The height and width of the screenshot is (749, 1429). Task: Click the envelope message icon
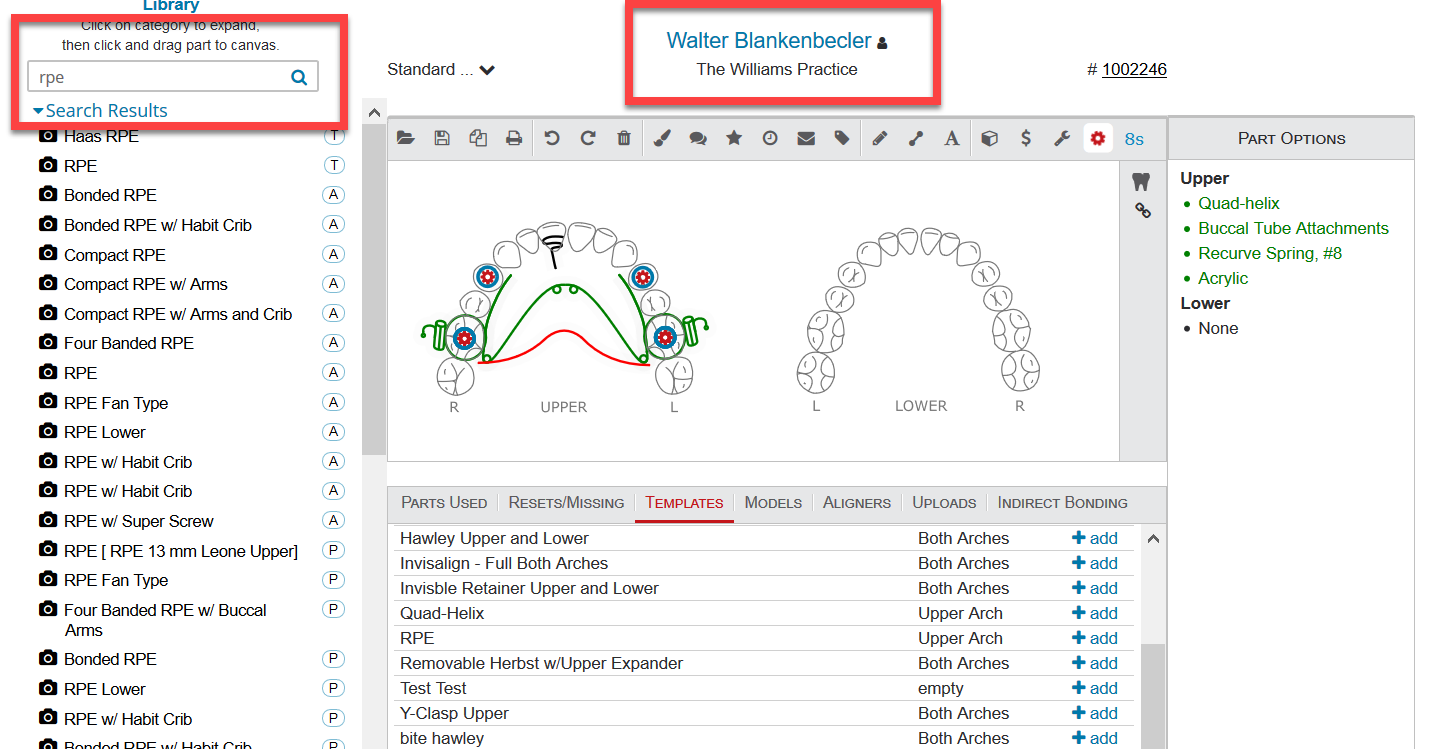(x=806, y=139)
